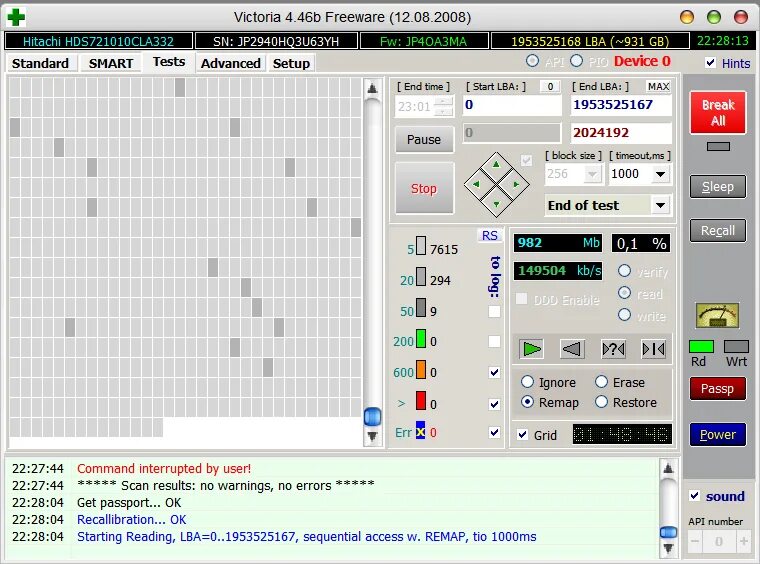
Task: Click the scroll up arrow of block map
Action: [x=372, y=88]
